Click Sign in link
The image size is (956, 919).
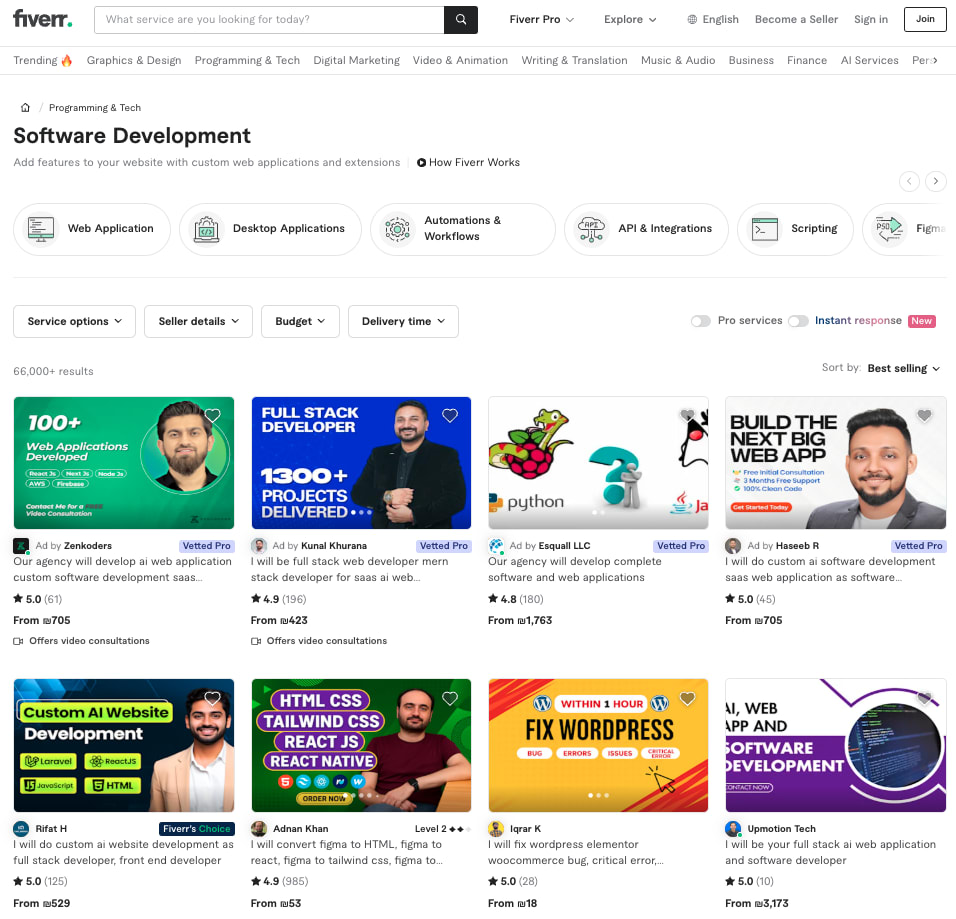[871, 20]
